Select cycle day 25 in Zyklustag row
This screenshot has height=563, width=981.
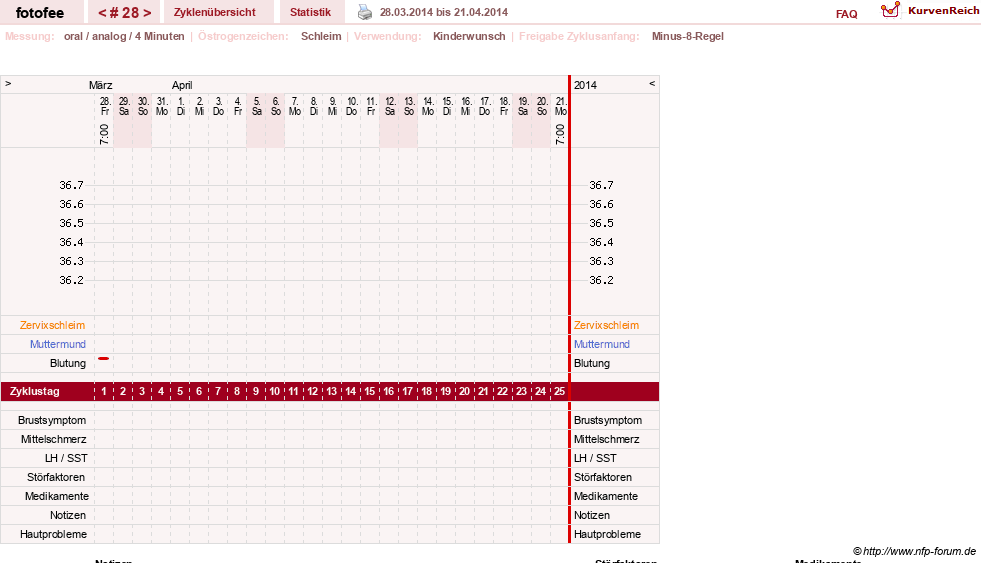pyautogui.click(x=559, y=392)
